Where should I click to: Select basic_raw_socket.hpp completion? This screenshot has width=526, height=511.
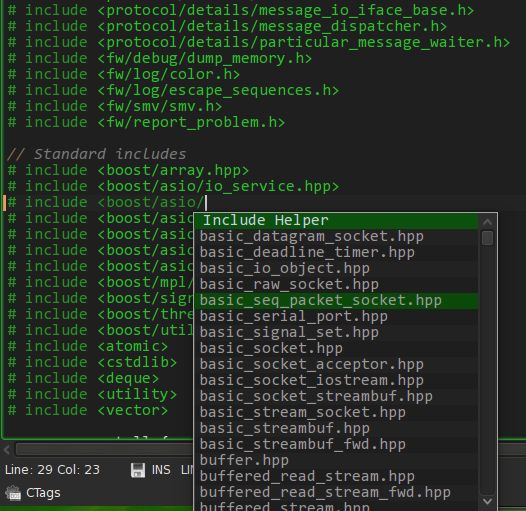[336, 284]
